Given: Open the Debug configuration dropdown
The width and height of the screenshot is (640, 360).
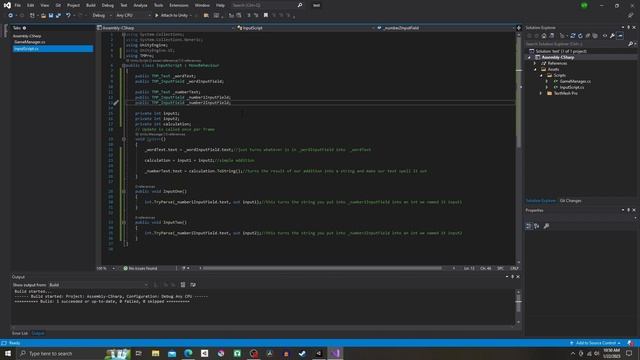Looking at the screenshot, I should click(x=102, y=16).
